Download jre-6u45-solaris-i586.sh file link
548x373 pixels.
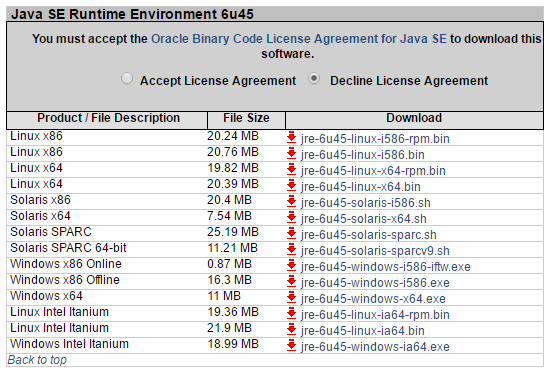pyautogui.click(x=366, y=203)
